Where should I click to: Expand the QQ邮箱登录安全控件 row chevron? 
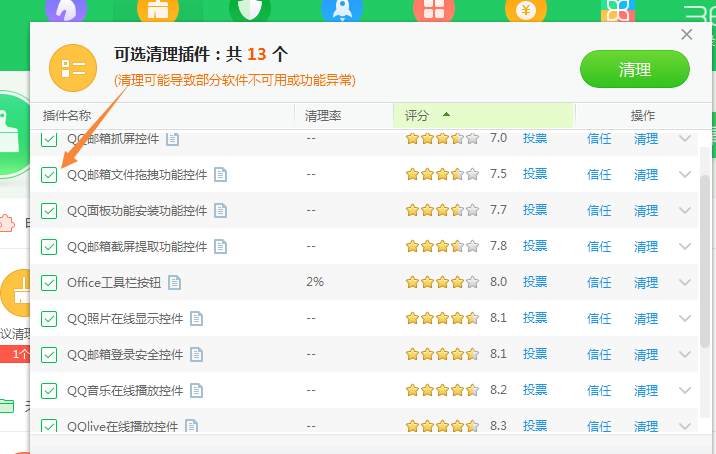684,354
